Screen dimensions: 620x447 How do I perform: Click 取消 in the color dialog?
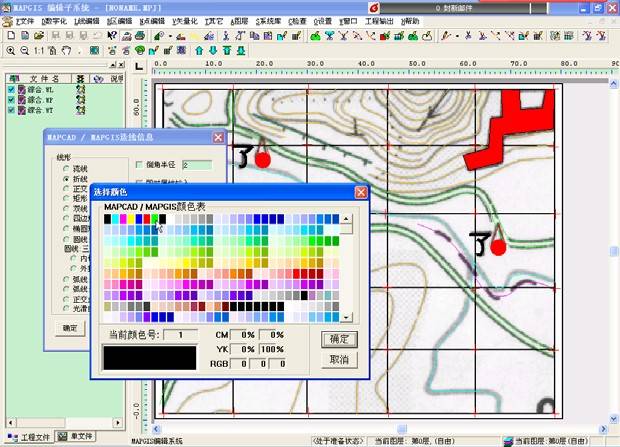point(339,360)
